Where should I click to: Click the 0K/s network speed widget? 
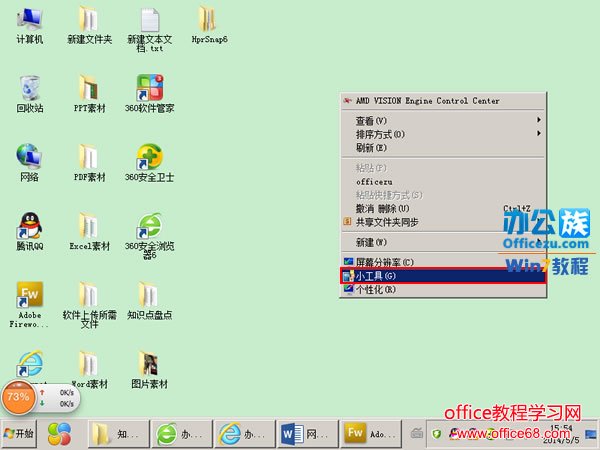click(59, 398)
